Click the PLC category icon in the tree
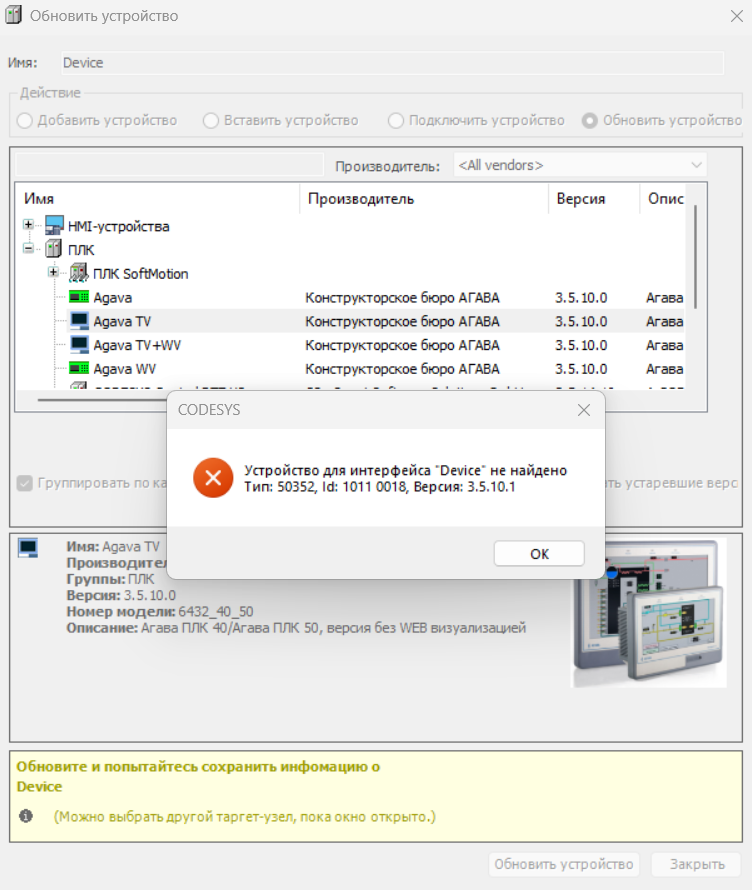752x890 pixels. point(54,249)
